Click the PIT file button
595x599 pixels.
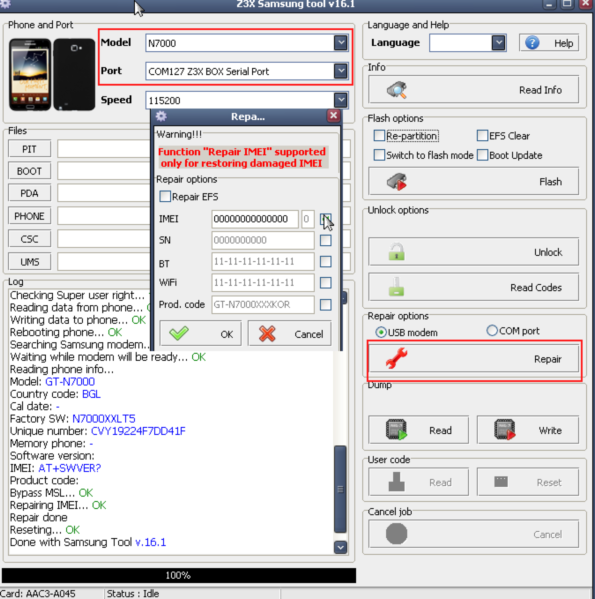coord(29,149)
